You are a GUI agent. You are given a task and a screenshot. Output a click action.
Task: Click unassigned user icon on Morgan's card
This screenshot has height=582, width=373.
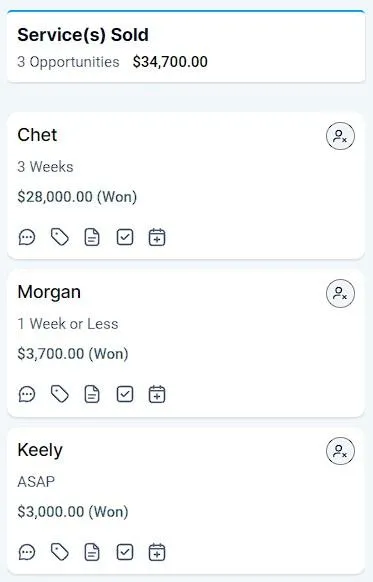(x=340, y=294)
